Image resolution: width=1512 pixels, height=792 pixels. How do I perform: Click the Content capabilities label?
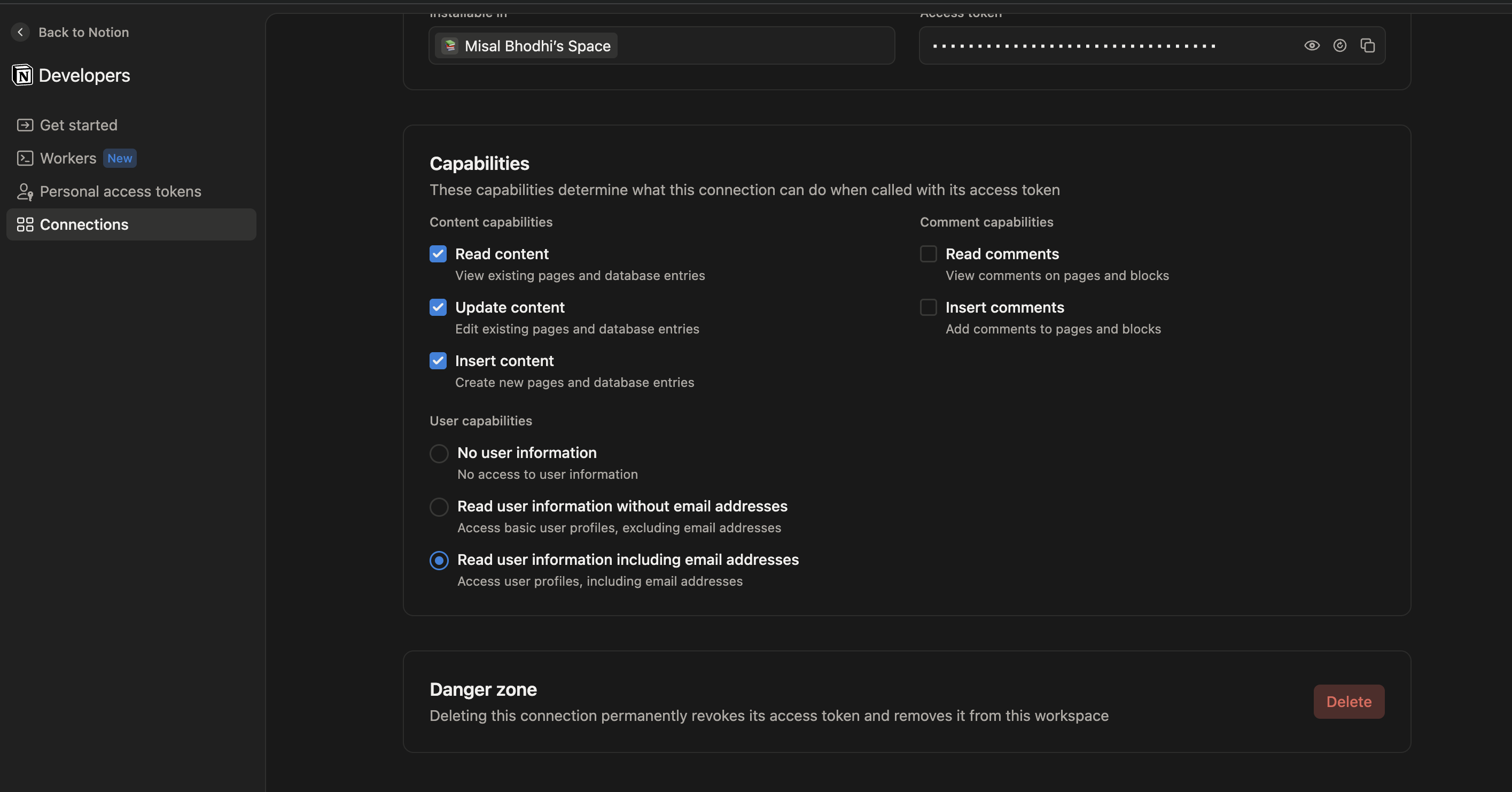pos(490,222)
